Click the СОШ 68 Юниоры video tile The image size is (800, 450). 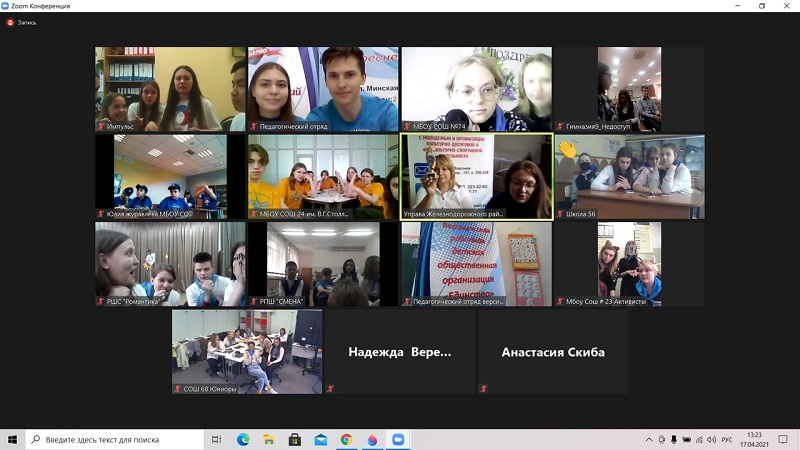246,351
